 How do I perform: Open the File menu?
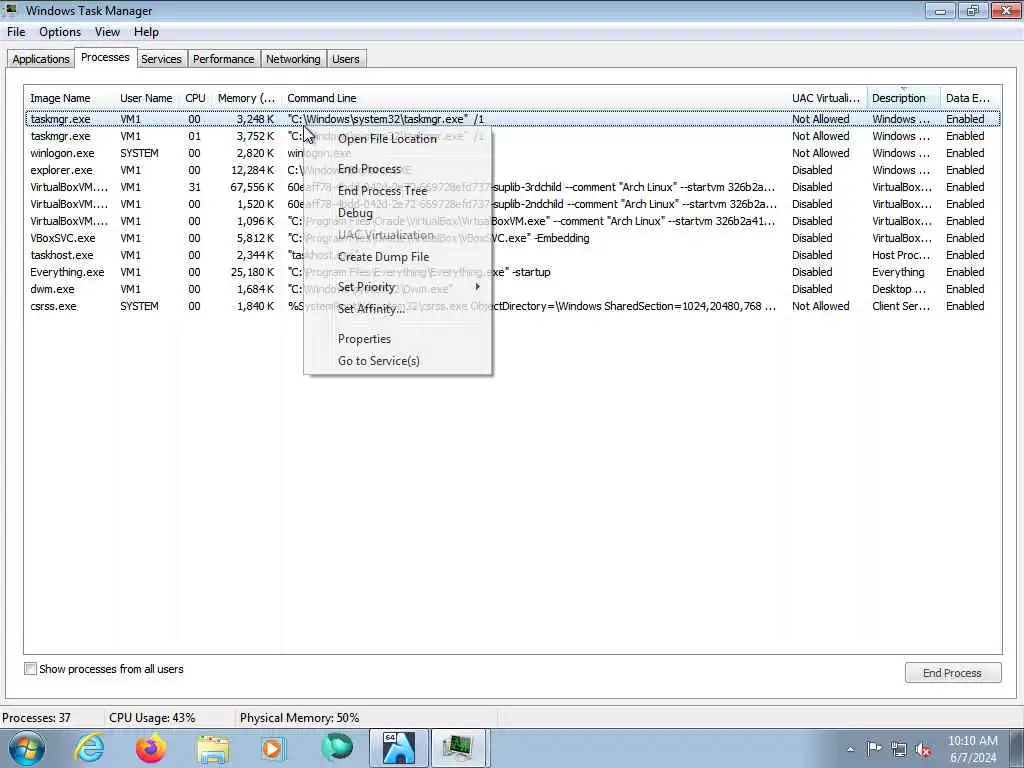point(16,32)
